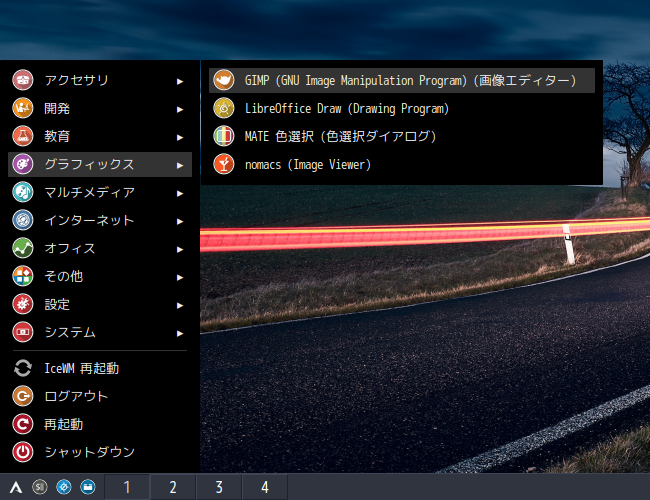Open the start menu logo in taskbar

click(x=16, y=487)
